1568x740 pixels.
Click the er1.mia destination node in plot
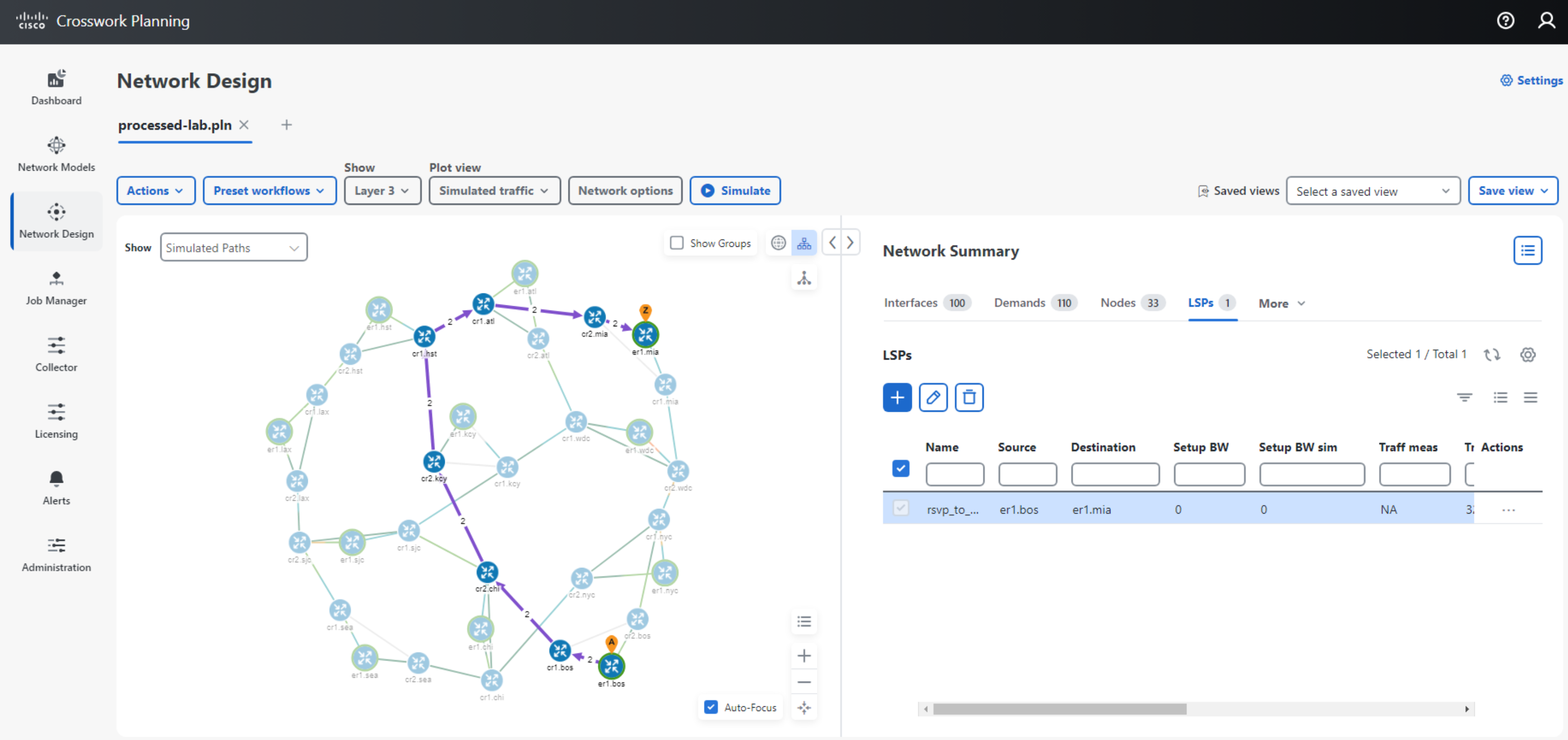[645, 334]
